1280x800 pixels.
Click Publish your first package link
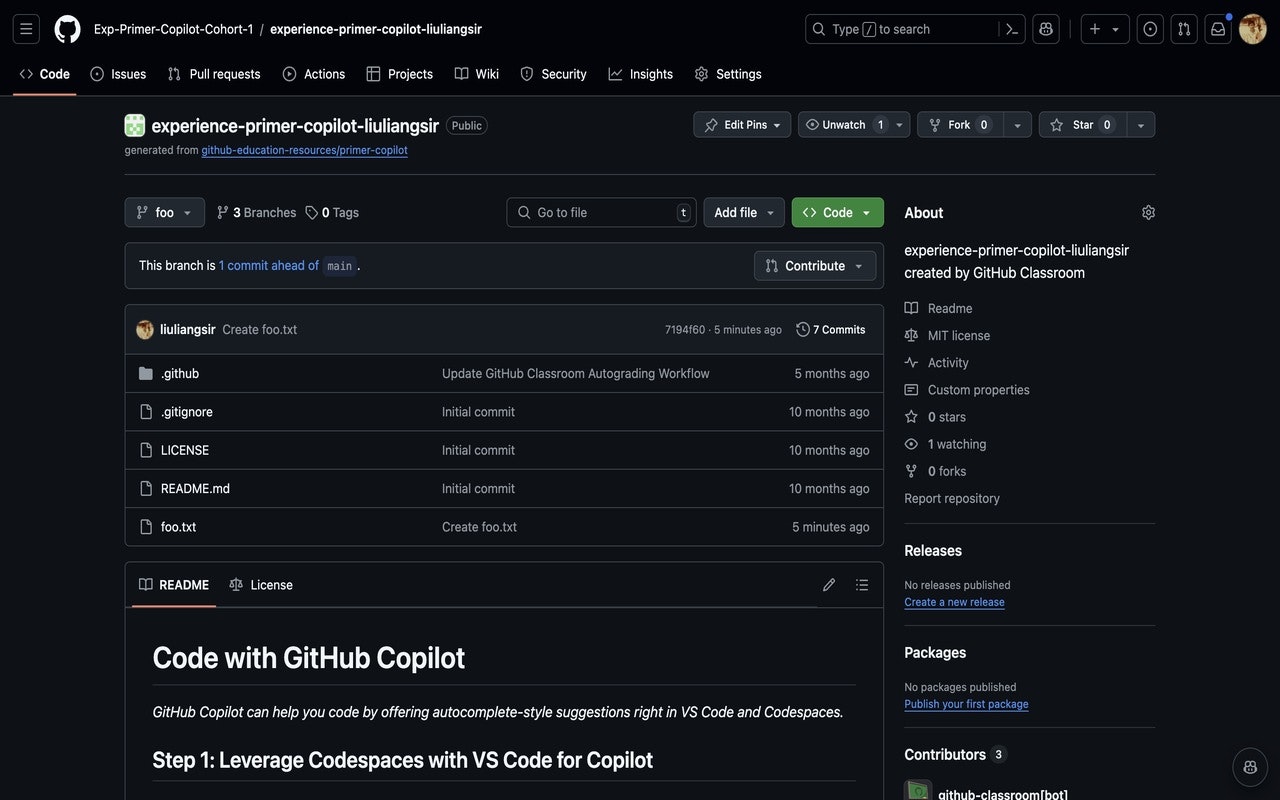pos(966,704)
